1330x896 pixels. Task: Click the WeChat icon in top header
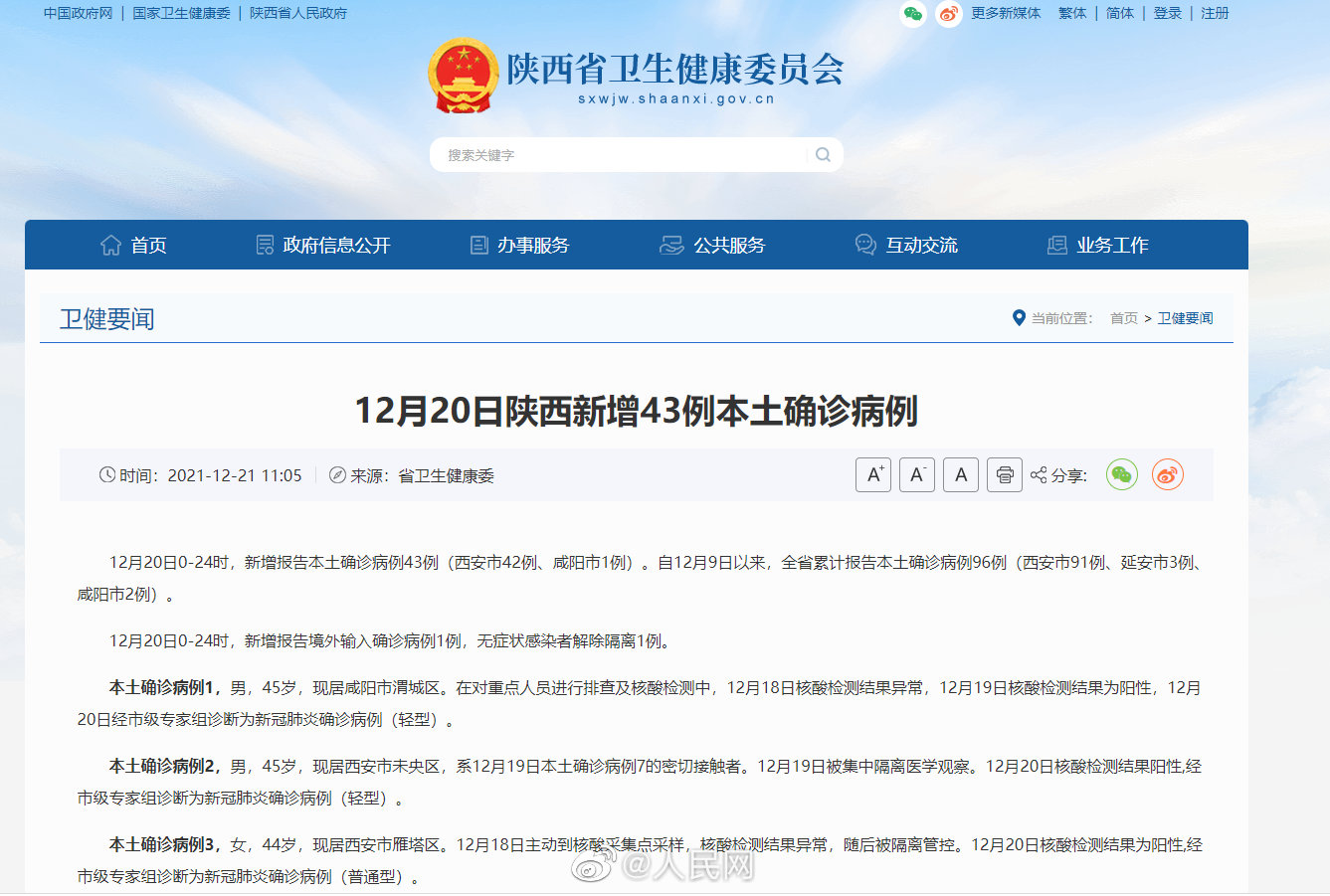(912, 14)
